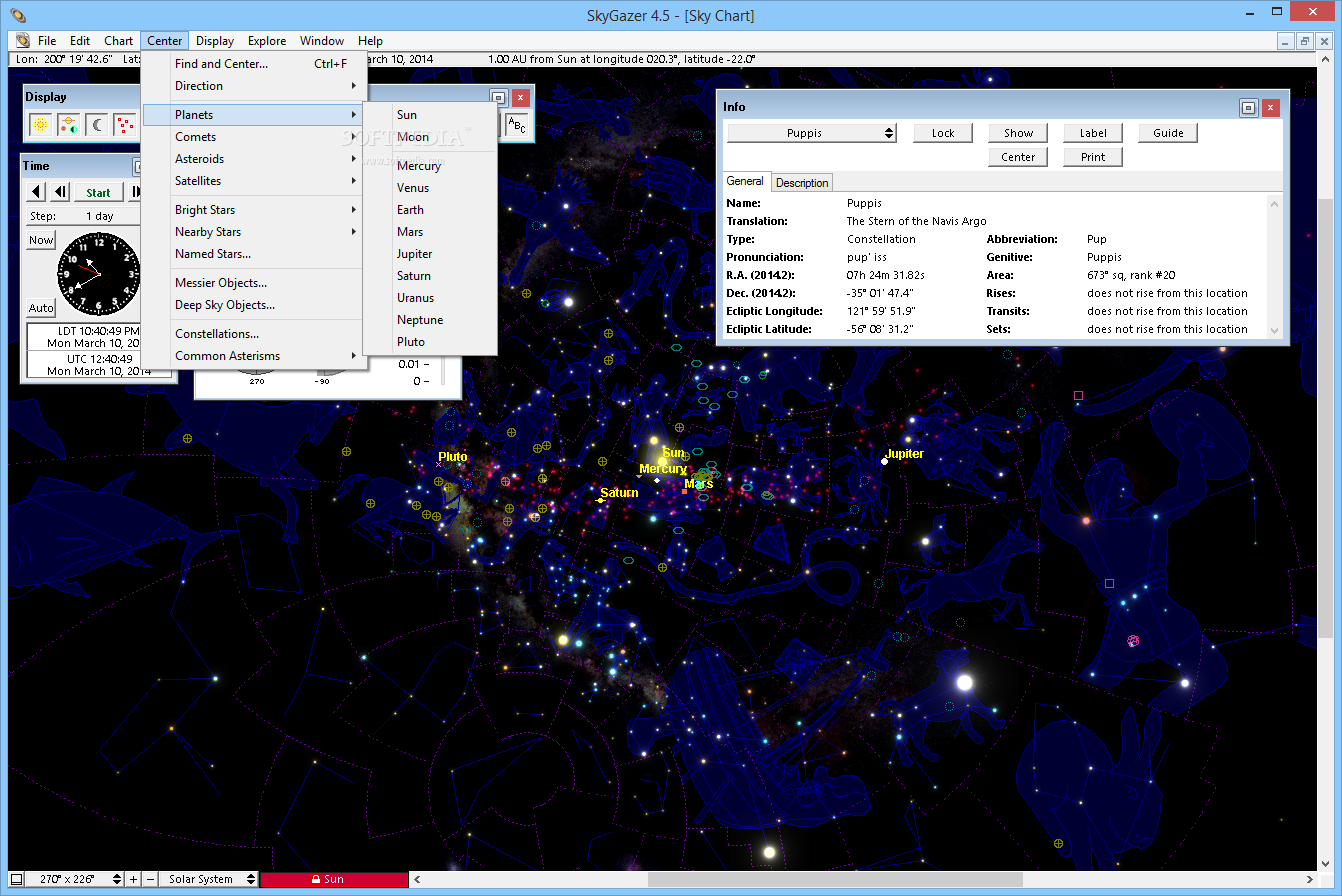The width and height of the screenshot is (1342, 896).
Task: Click Label button in Info panel
Action: [1093, 133]
